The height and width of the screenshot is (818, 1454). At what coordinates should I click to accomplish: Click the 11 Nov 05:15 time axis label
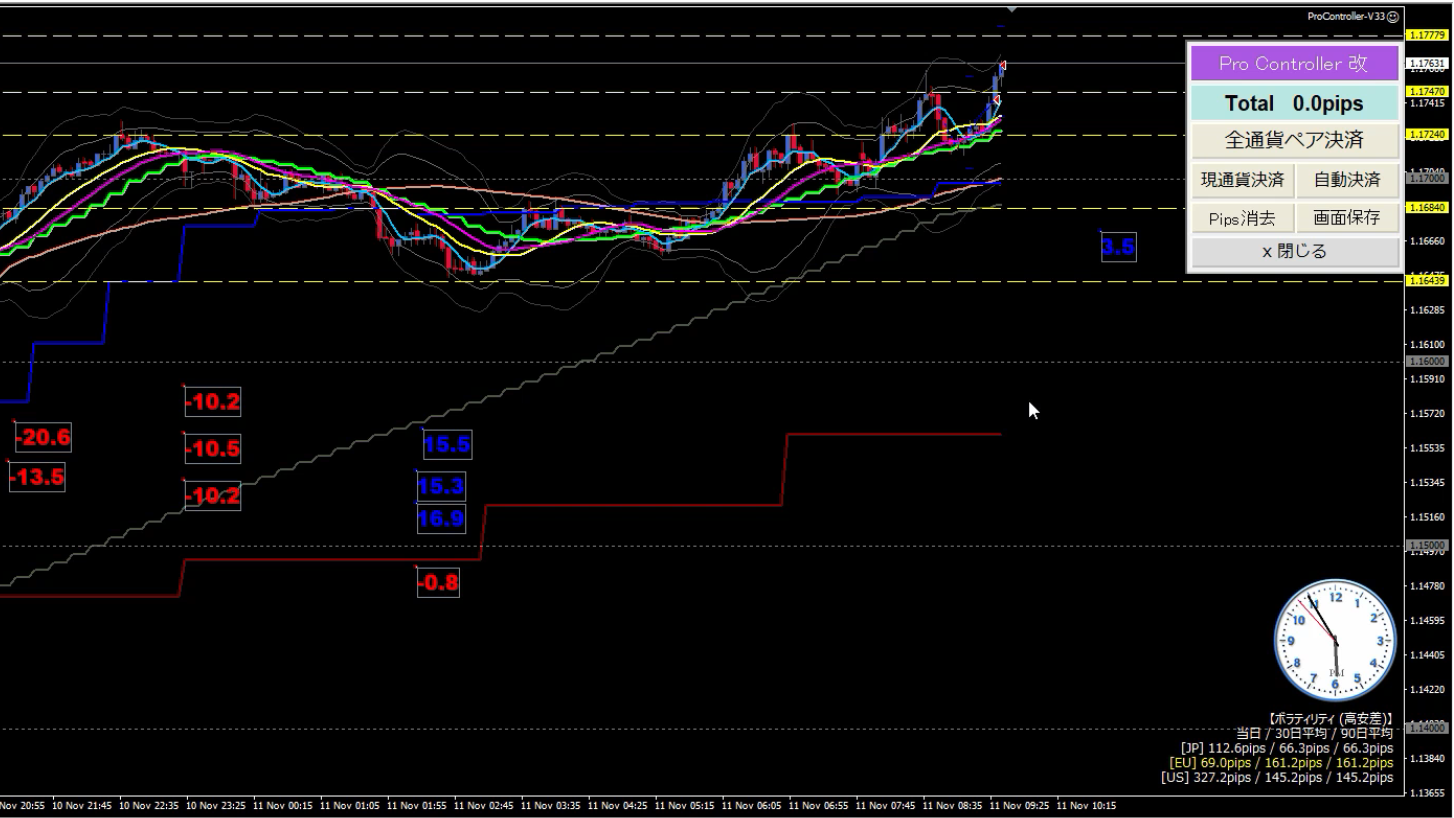pos(684,805)
